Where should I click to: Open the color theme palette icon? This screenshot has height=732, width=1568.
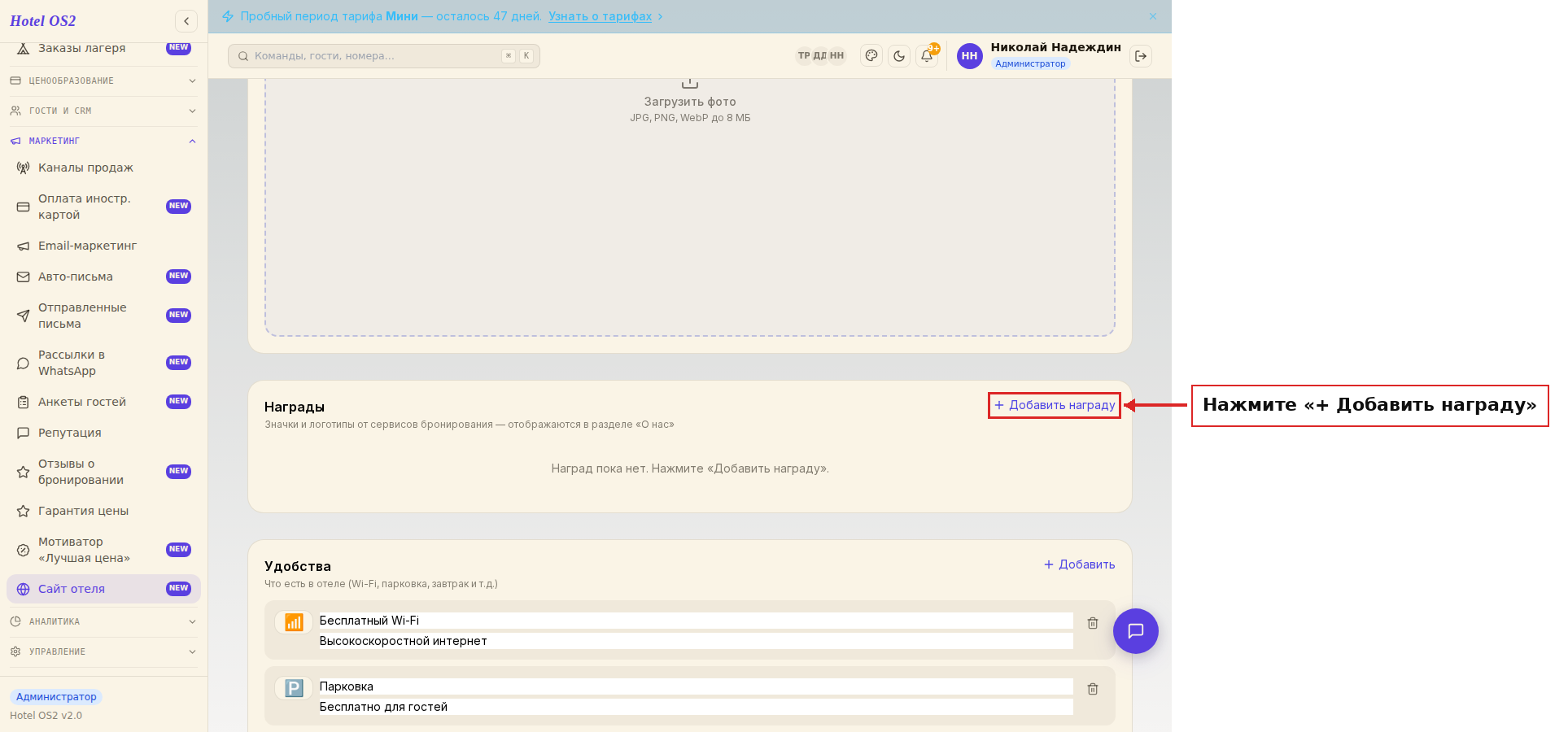coord(871,56)
